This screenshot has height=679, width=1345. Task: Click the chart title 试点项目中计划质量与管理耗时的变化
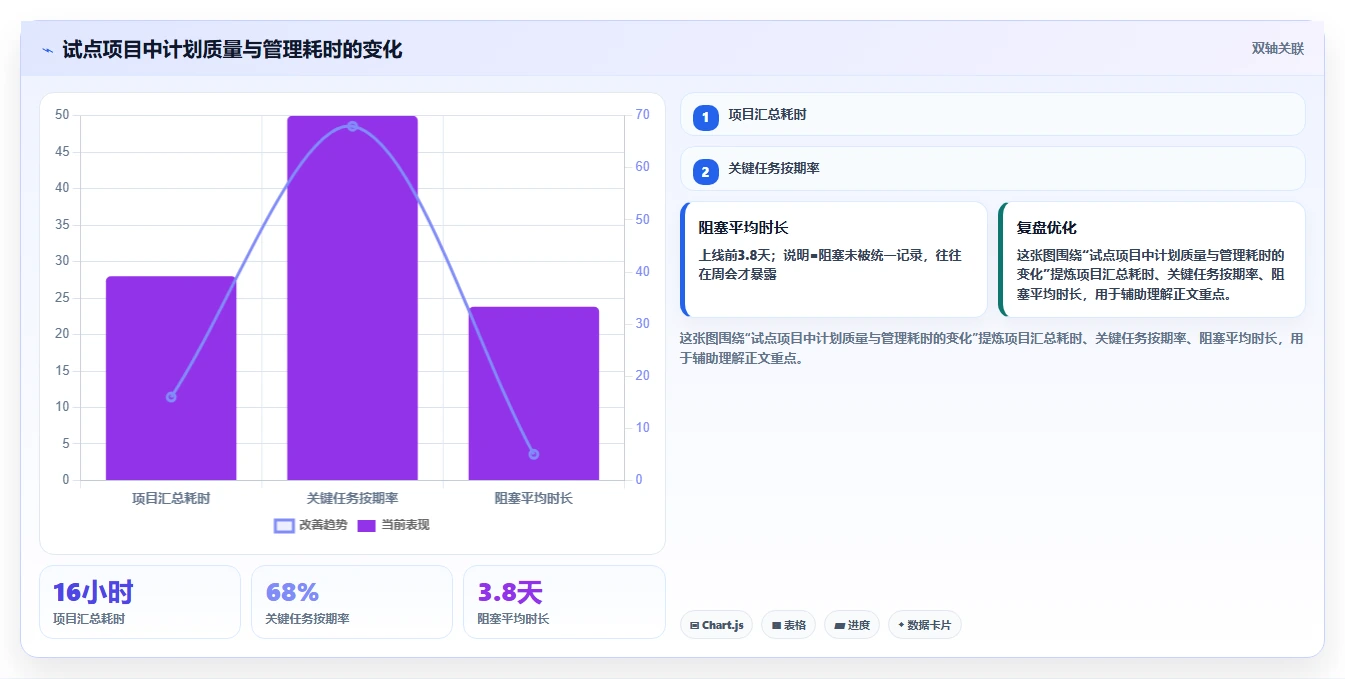click(232, 50)
